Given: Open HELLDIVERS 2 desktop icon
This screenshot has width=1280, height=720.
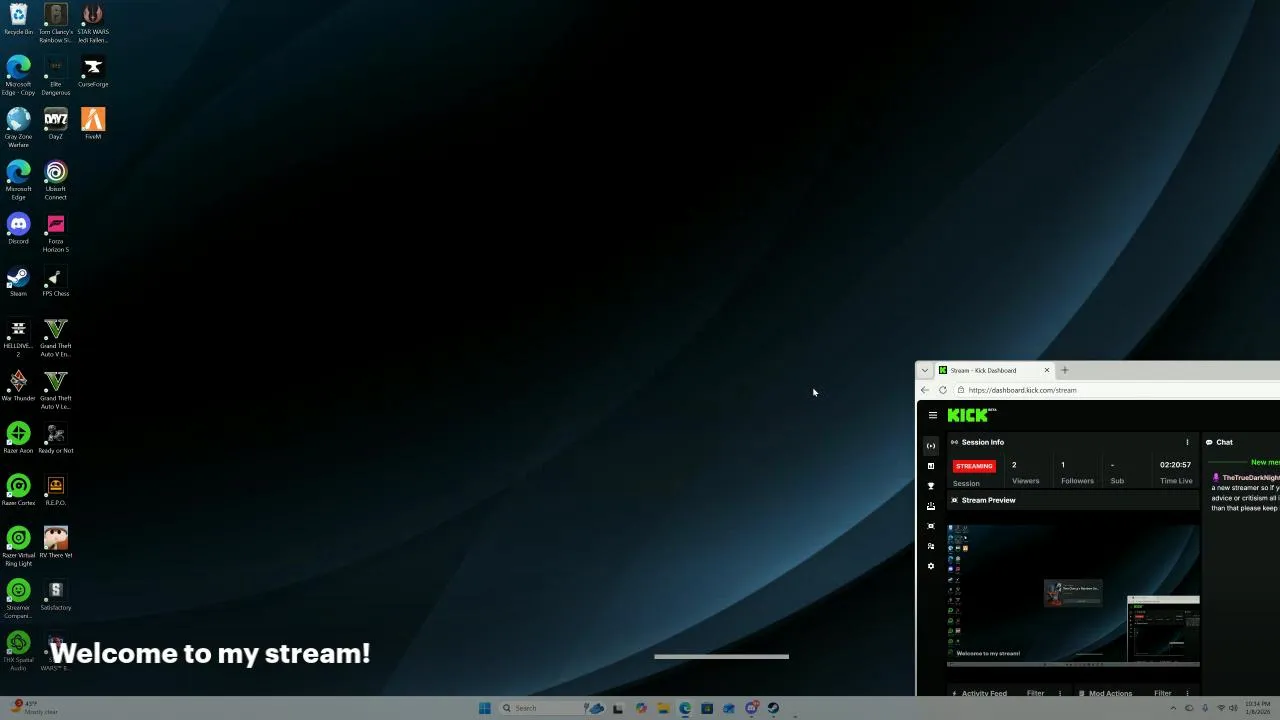Looking at the screenshot, I should (18, 337).
